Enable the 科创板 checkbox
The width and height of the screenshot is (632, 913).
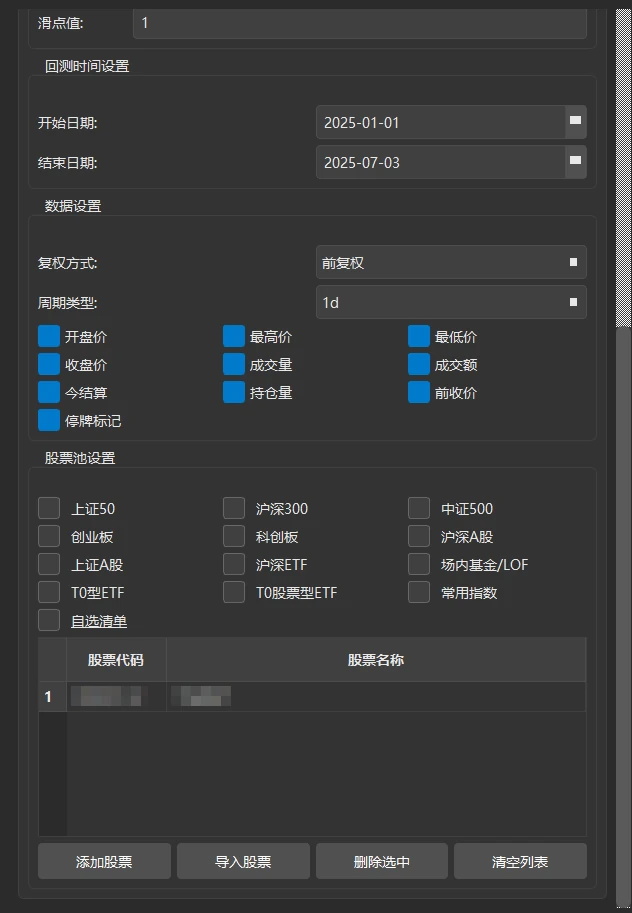click(x=234, y=536)
